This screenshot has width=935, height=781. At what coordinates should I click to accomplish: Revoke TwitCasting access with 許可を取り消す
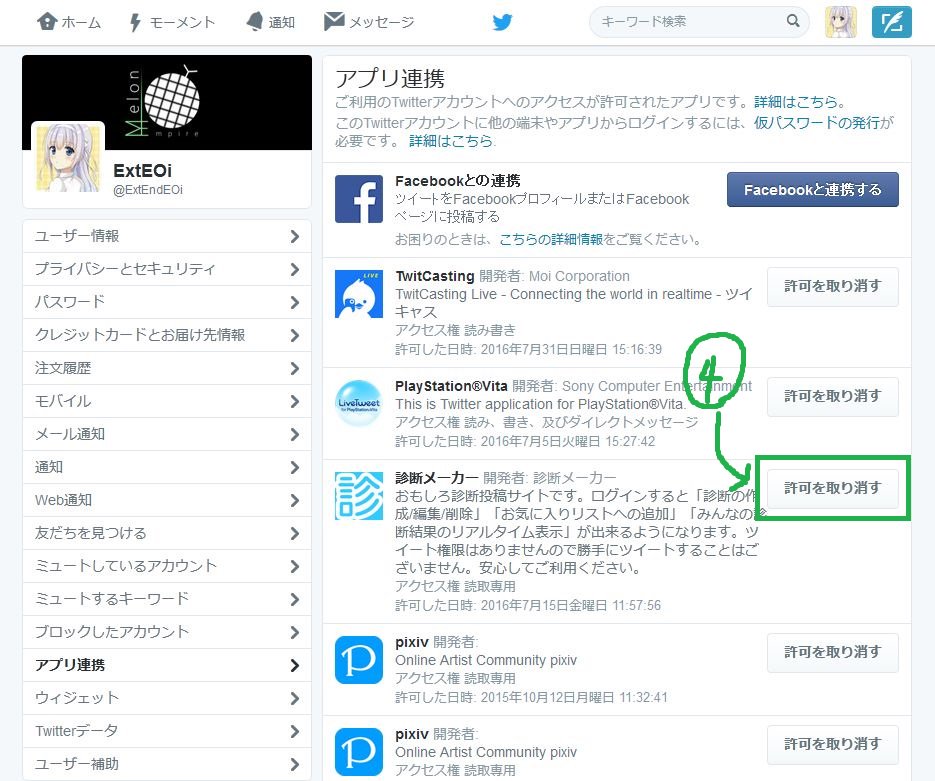pos(832,286)
